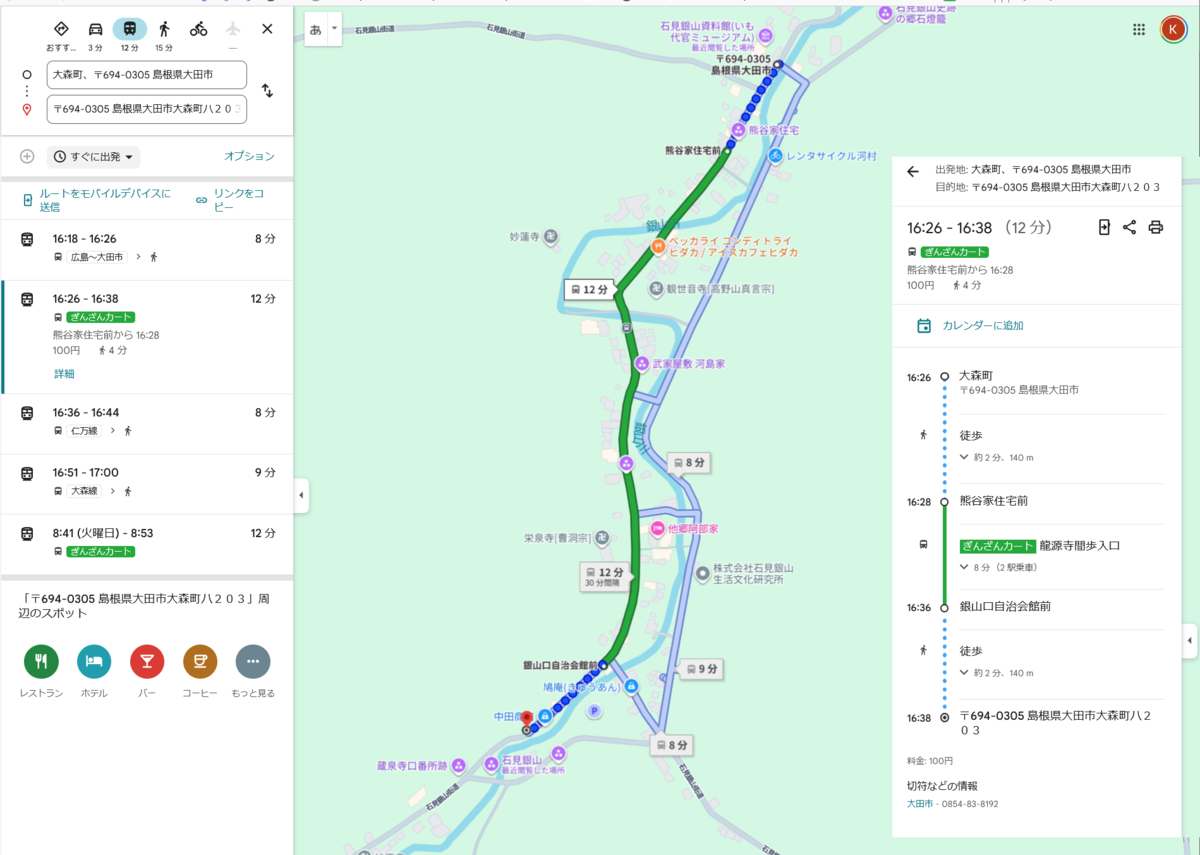Viewport: 1200px width, 855px height.
Task: Select flights travel mode icon
Action: (x=233, y=29)
